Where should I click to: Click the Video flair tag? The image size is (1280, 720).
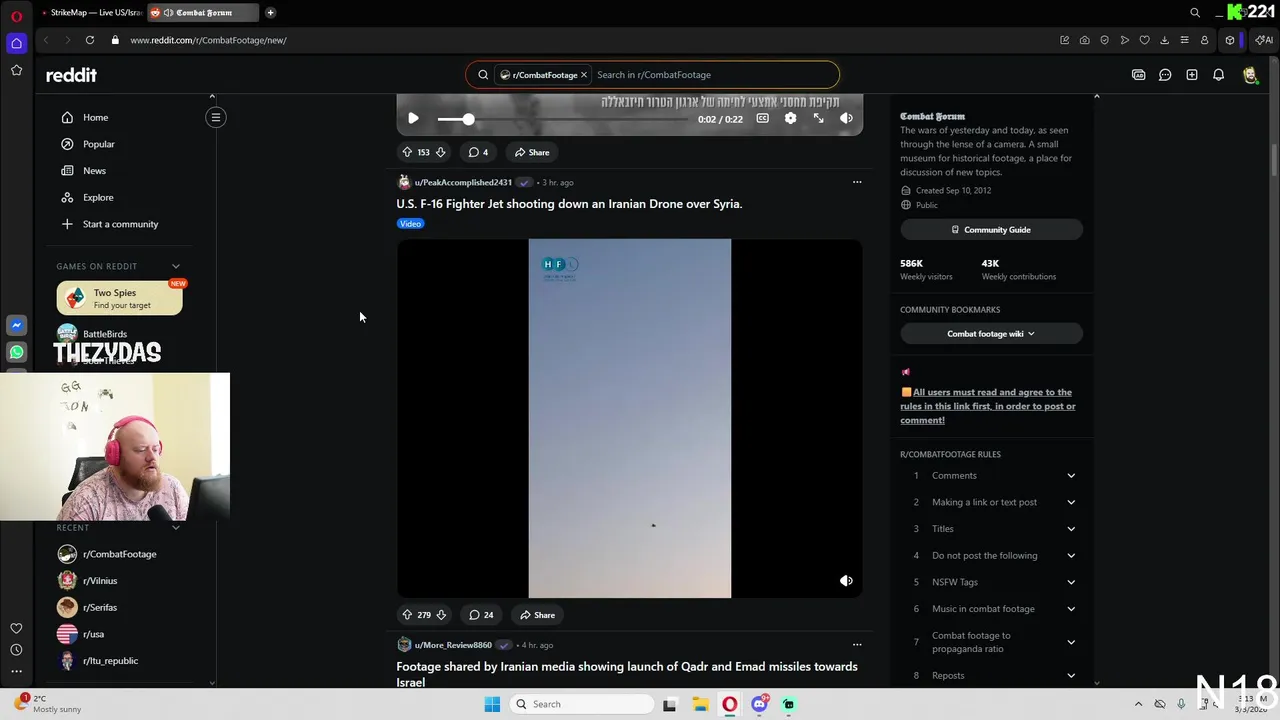410,224
